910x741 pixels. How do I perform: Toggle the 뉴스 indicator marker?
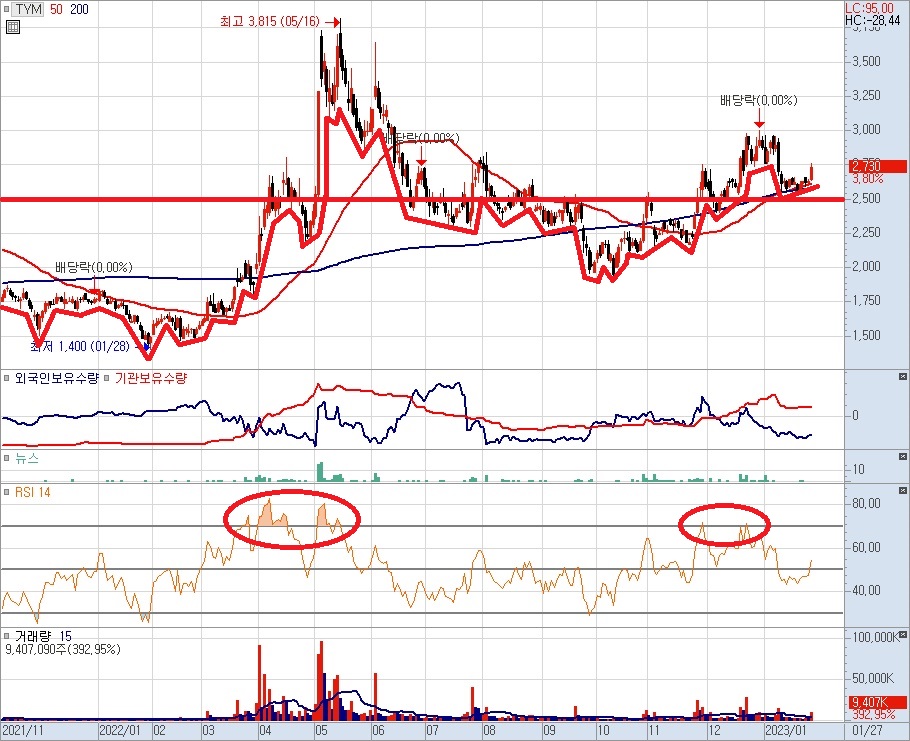click(x=6, y=458)
